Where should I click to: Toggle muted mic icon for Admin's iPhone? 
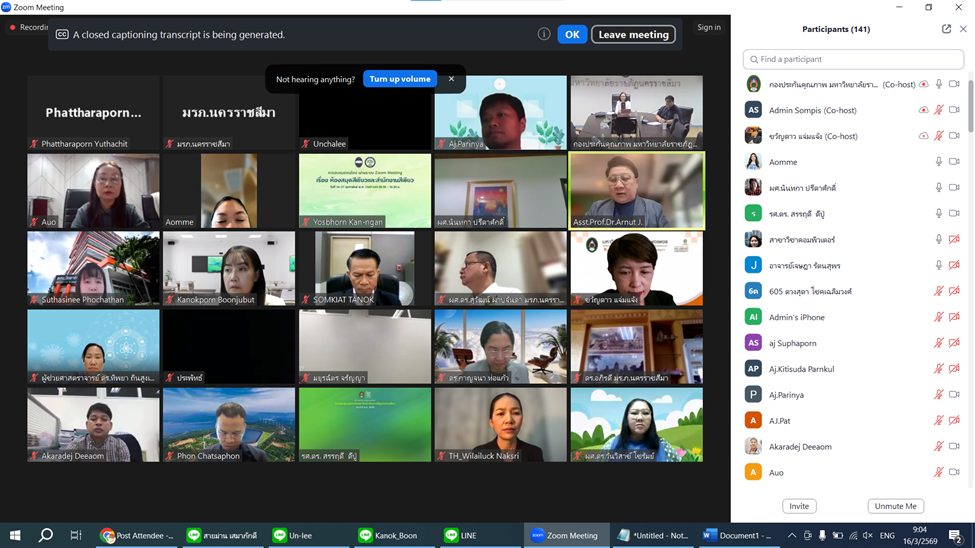(938, 317)
